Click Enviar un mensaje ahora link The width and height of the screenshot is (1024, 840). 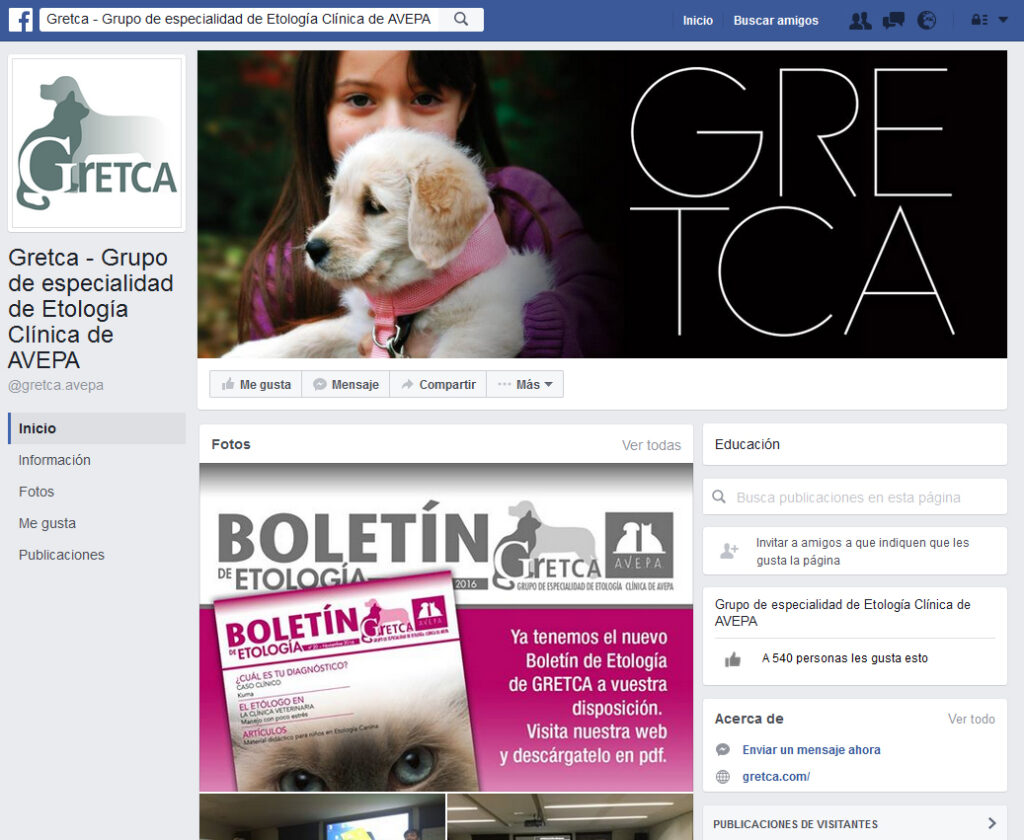click(x=811, y=750)
